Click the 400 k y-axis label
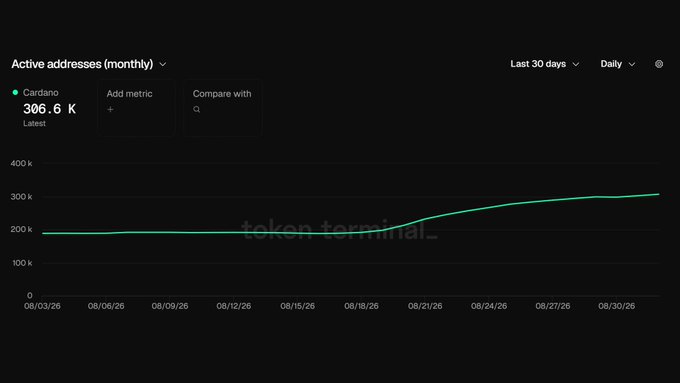The image size is (680, 383). coord(21,164)
